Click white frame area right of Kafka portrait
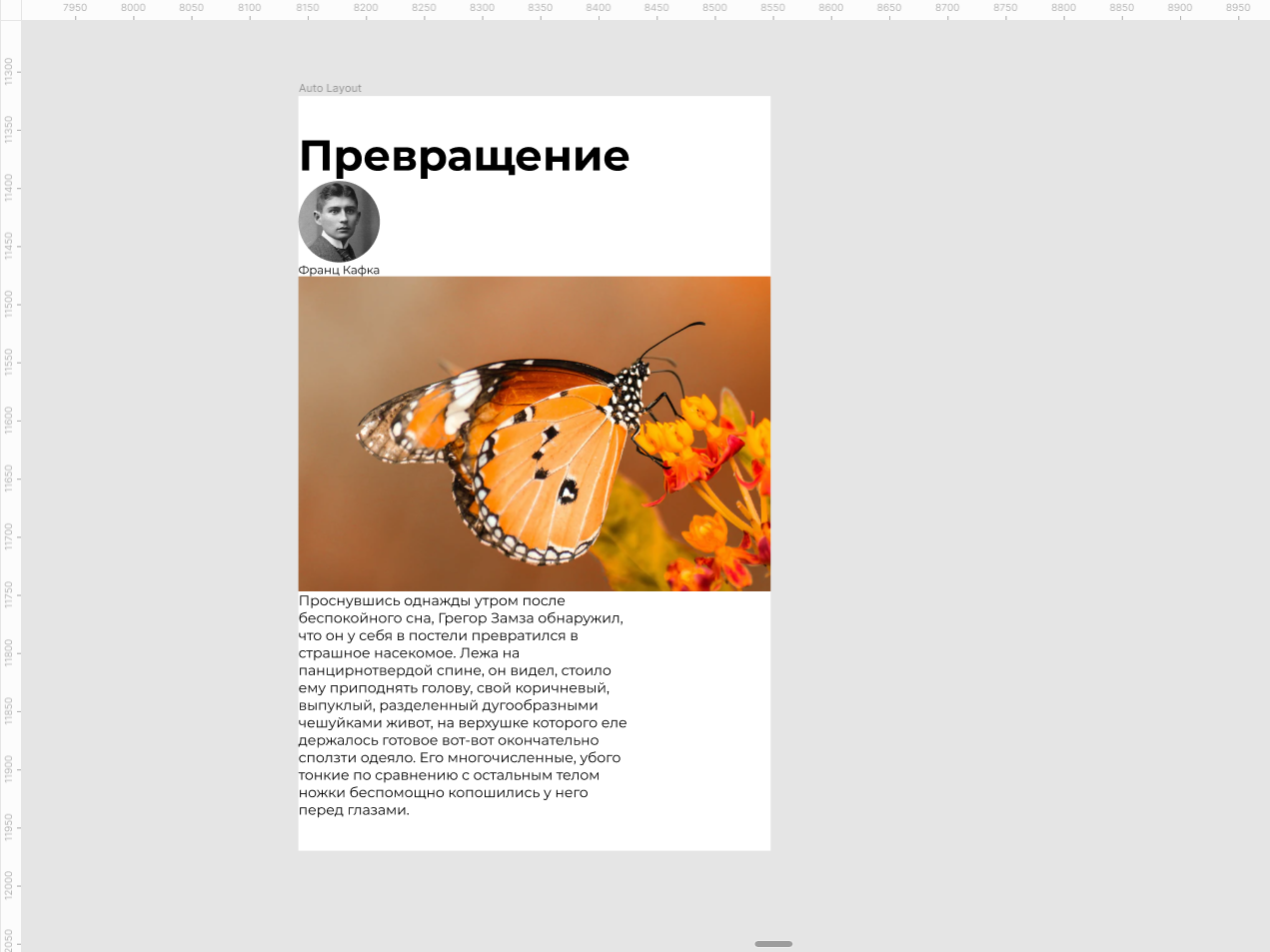This screenshot has width=1270, height=952. coord(570,225)
